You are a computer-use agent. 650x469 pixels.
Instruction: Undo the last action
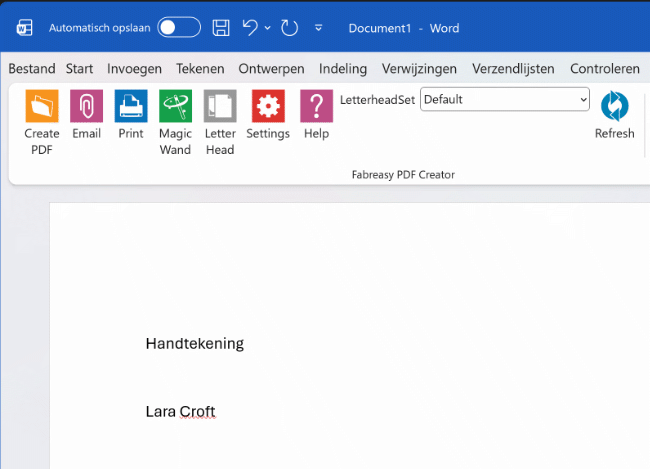point(250,28)
